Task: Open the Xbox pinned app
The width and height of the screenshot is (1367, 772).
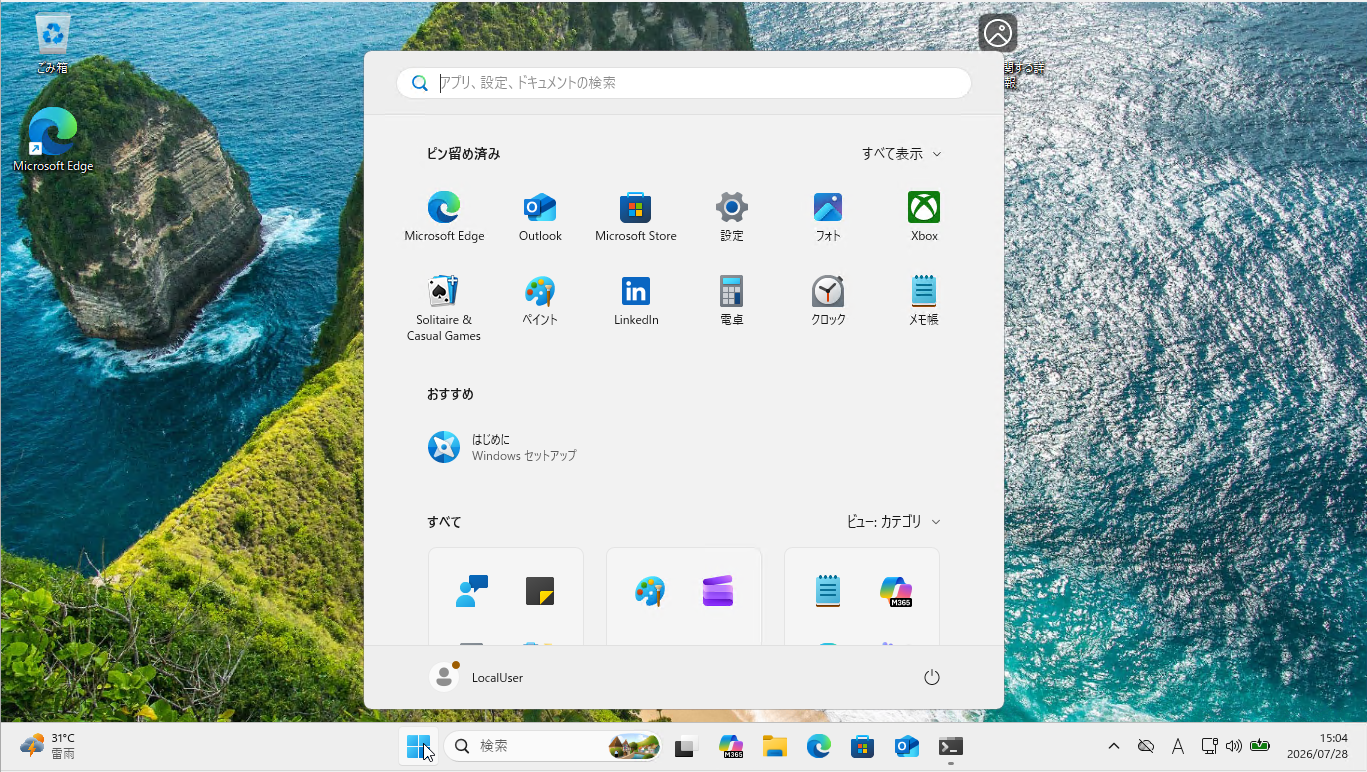Action: (924, 217)
